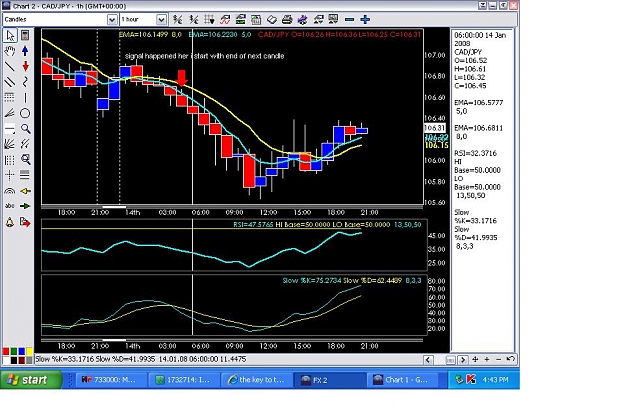Open the calculator tool in left toolbar
The height and width of the screenshot is (405, 625).
[x=25, y=35]
